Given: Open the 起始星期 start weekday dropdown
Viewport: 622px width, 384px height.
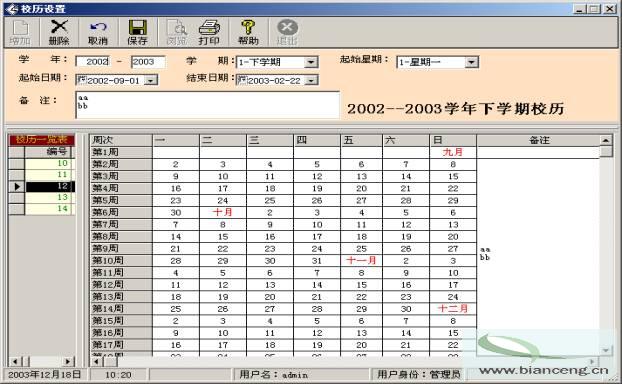Looking at the screenshot, I should coord(471,62).
